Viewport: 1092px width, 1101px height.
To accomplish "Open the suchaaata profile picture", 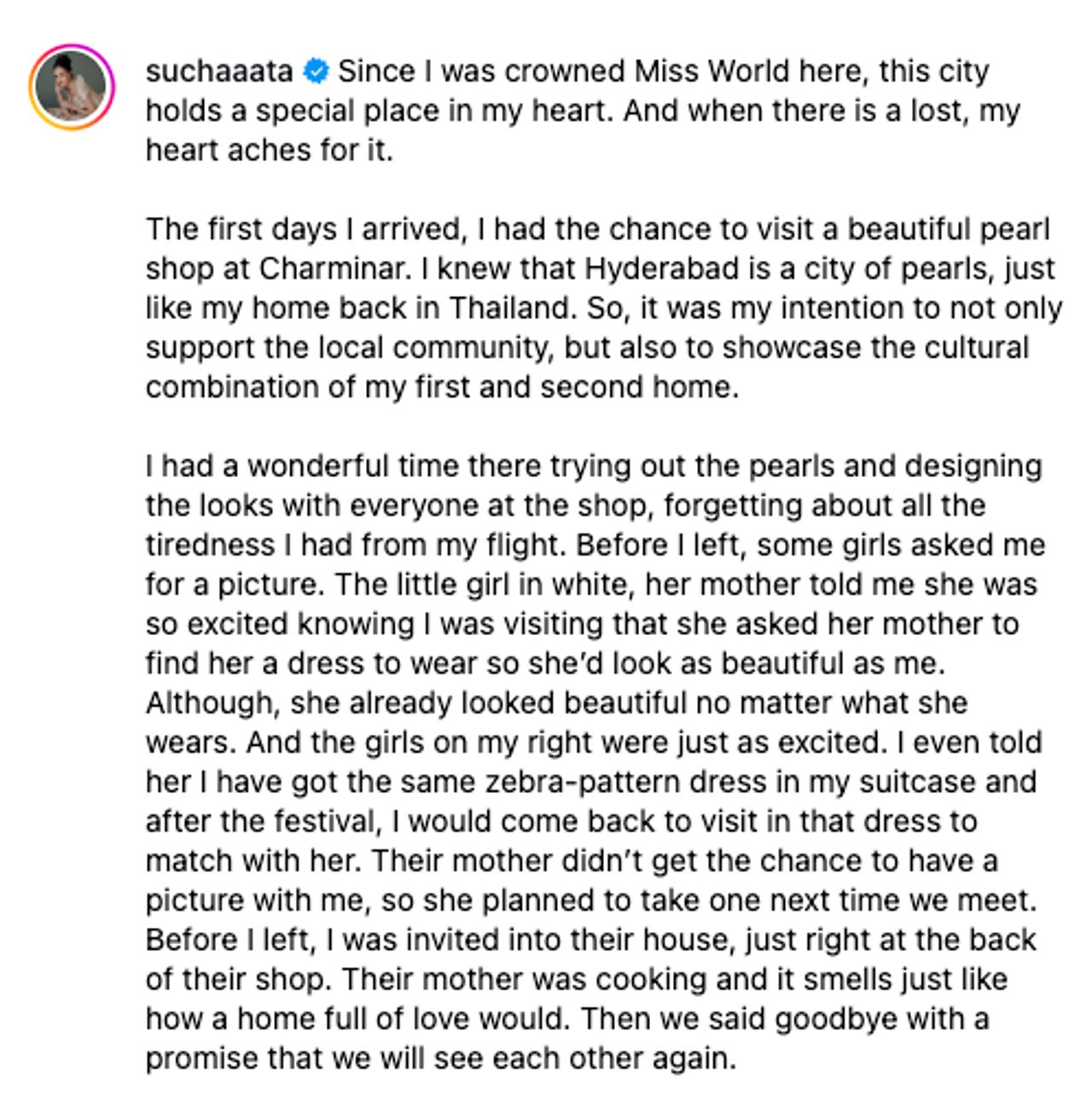I will pos(72,87).
